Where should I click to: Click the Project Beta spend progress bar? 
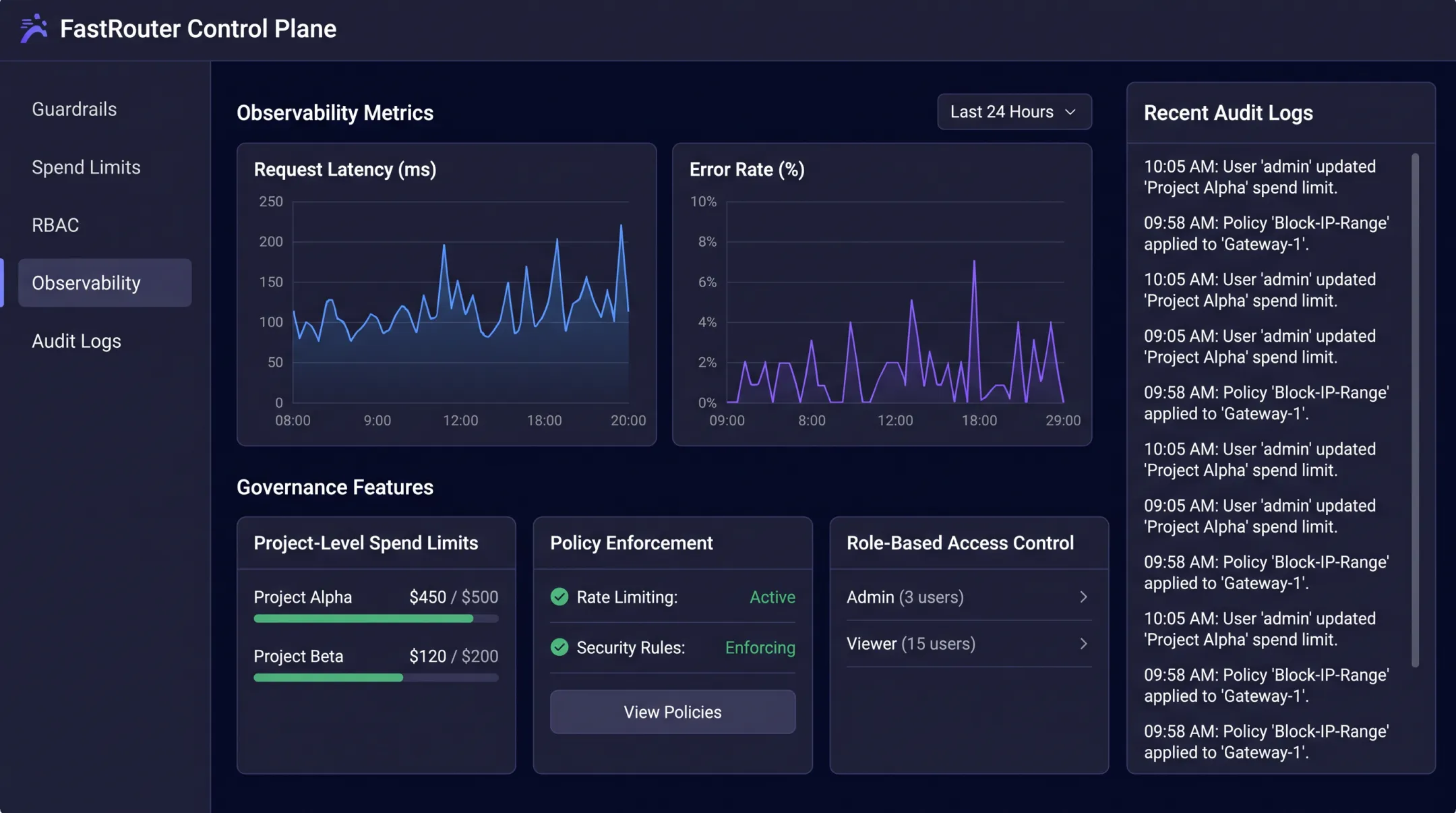coord(376,677)
